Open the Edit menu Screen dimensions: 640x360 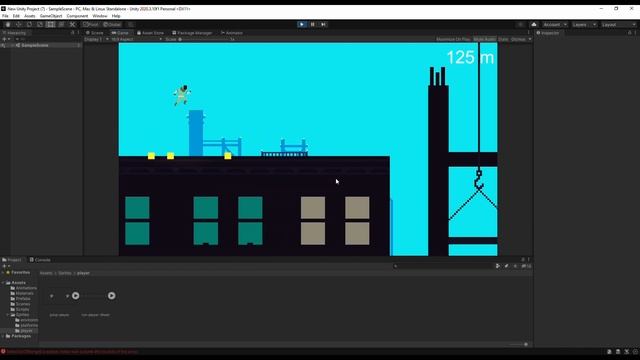point(16,16)
